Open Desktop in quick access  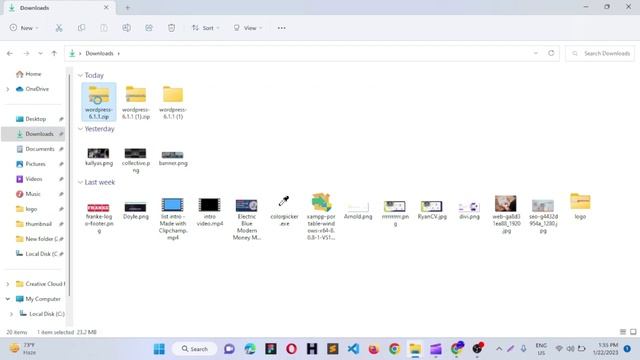[x=35, y=119]
